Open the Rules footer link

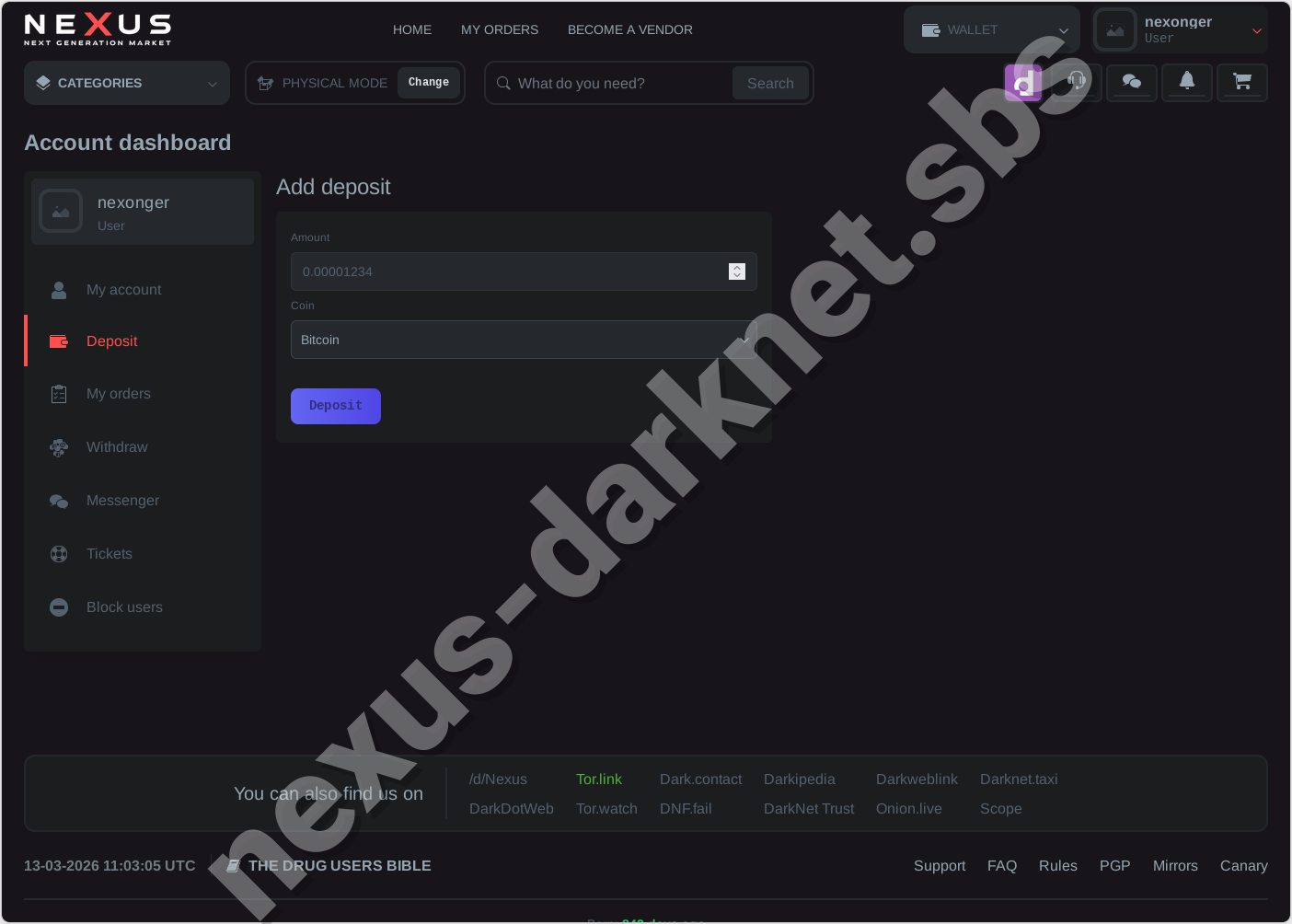point(1058,866)
